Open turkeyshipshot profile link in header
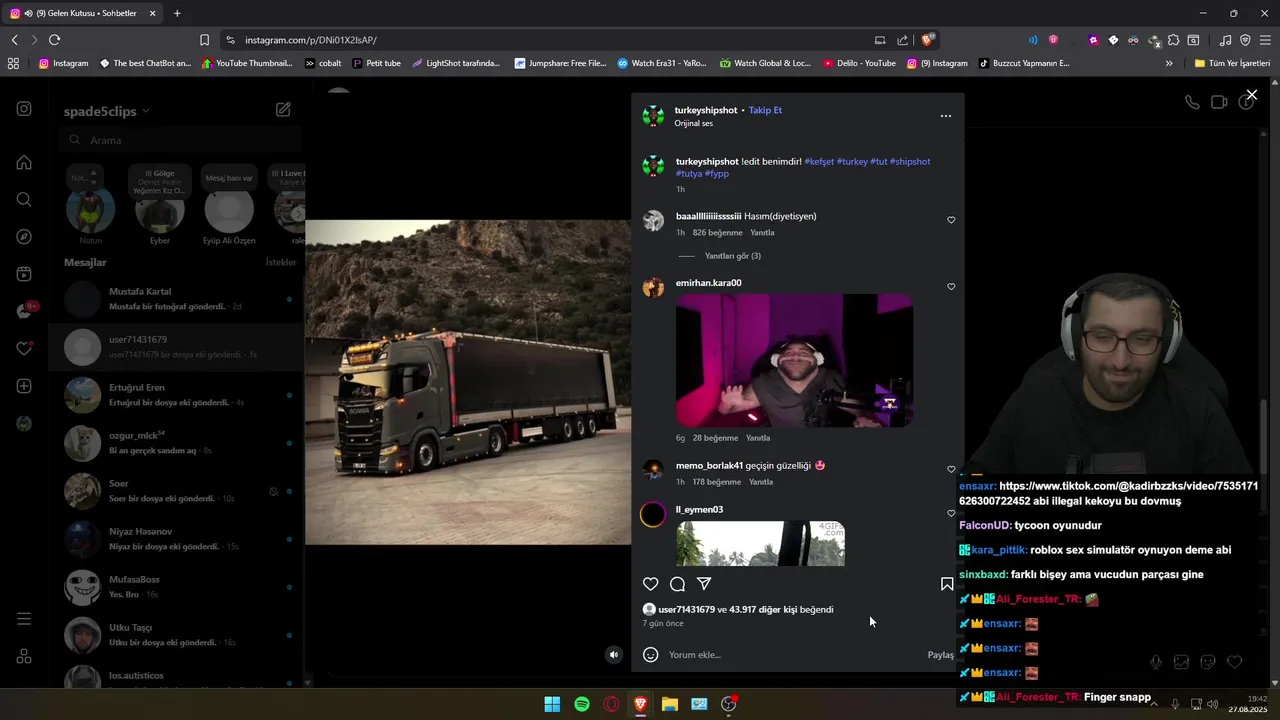 click(x=706, y=110)
